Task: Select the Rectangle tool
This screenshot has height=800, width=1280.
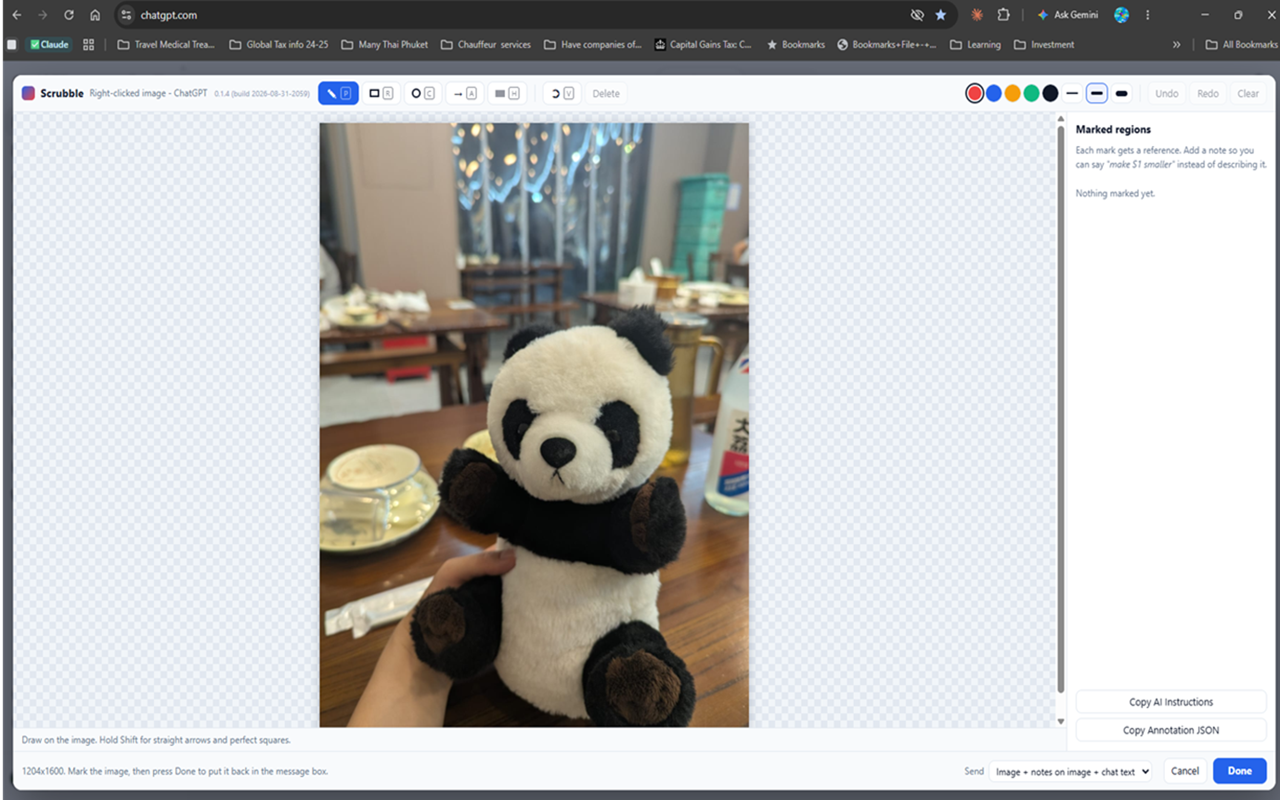Action: point(381,93)
